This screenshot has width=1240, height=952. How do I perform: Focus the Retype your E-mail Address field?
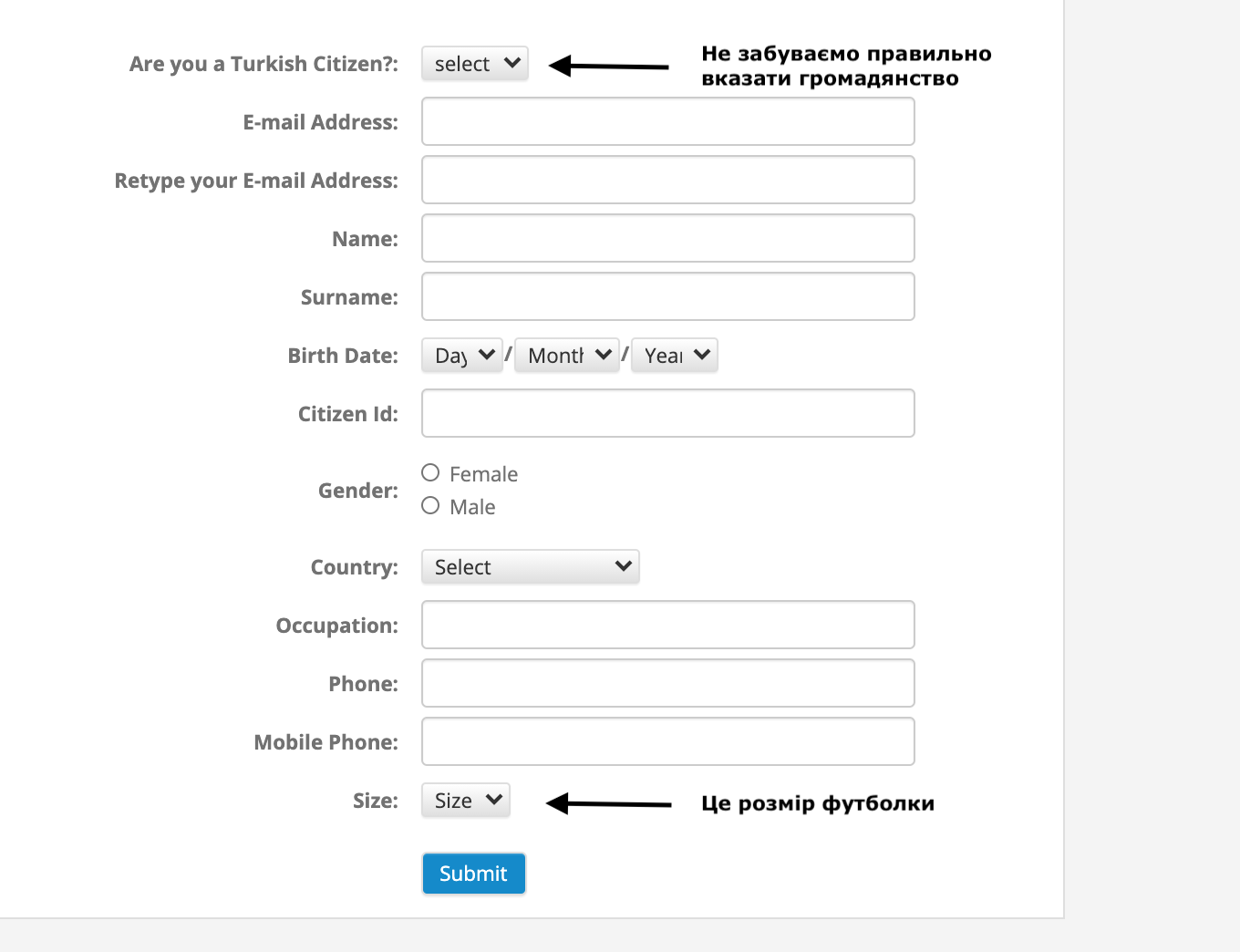pos(668,180)
